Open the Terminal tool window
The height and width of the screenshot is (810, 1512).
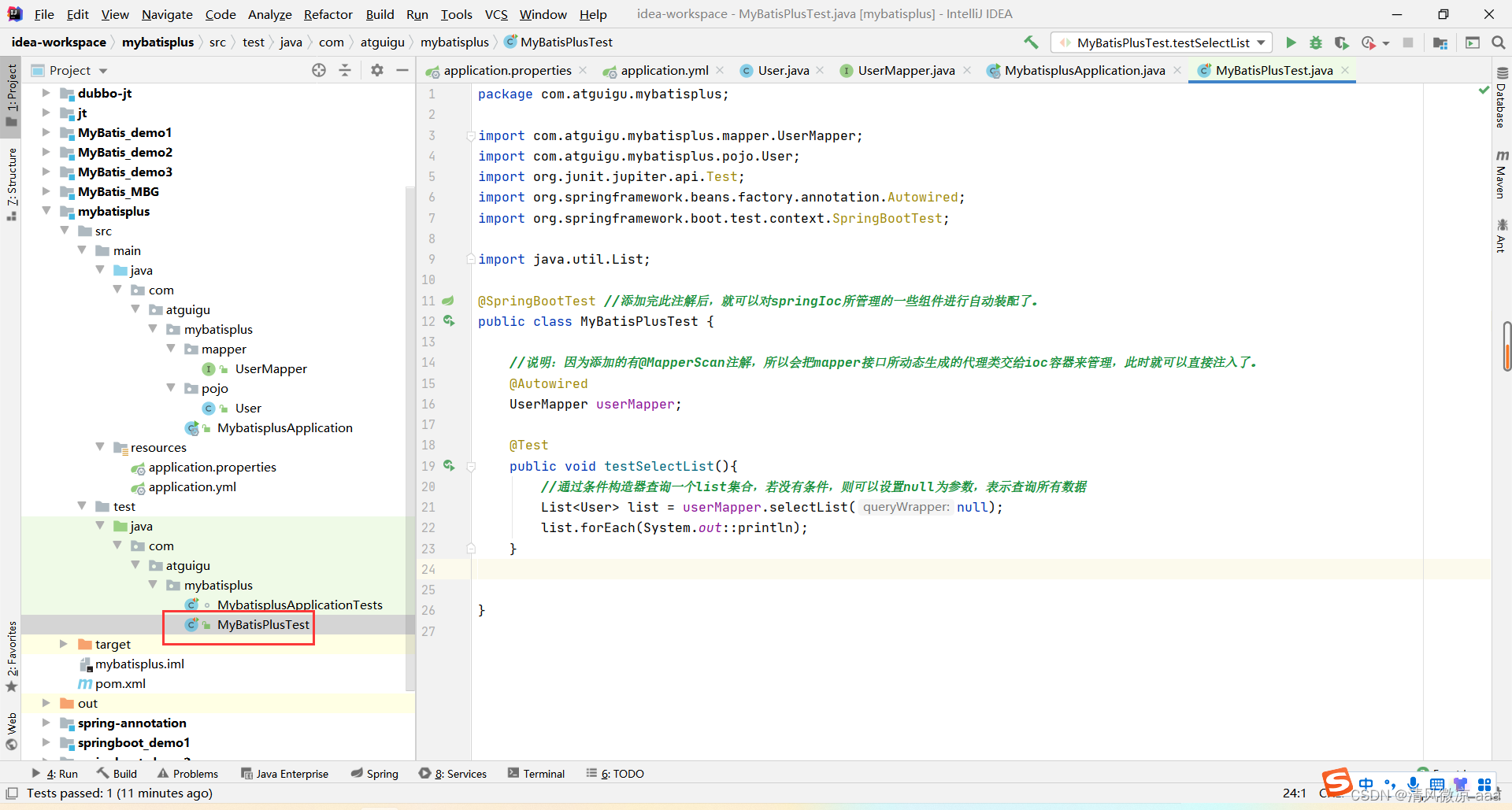[536, 774]
